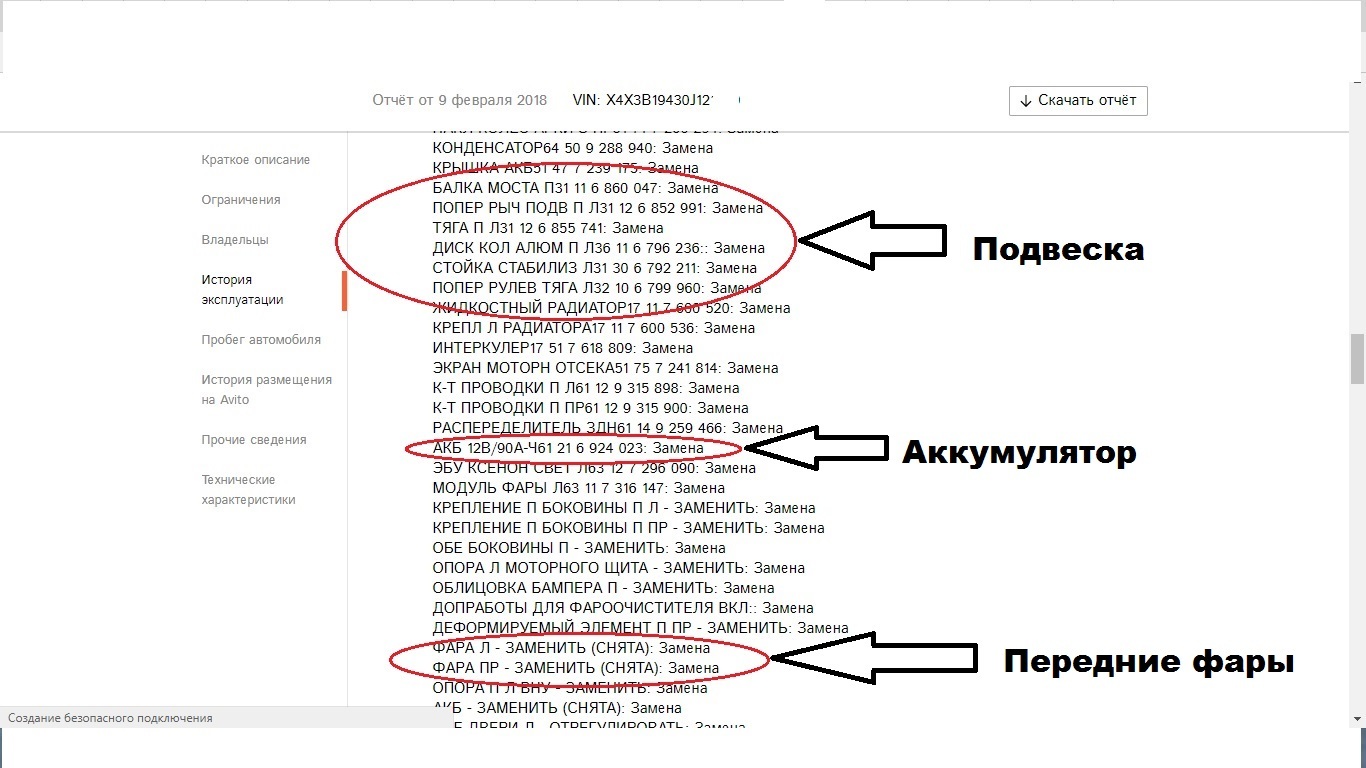Click the ФАРА Л - ЗАМЕНИТЬ (СНЯТА) line
1366x768 pixels.
(x=571, y=648)
